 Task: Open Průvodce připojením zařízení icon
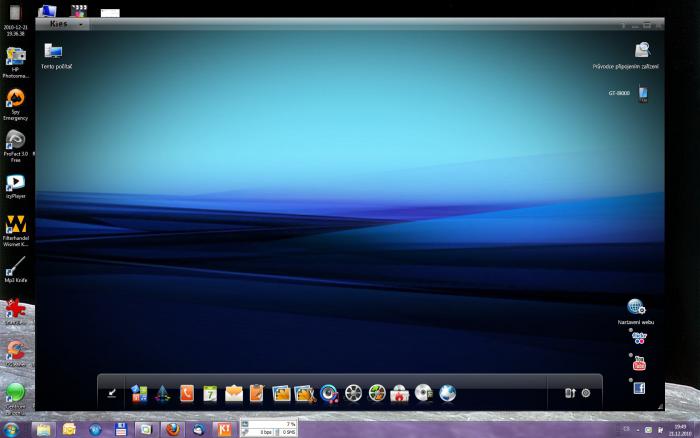click(x=642, y=50)
